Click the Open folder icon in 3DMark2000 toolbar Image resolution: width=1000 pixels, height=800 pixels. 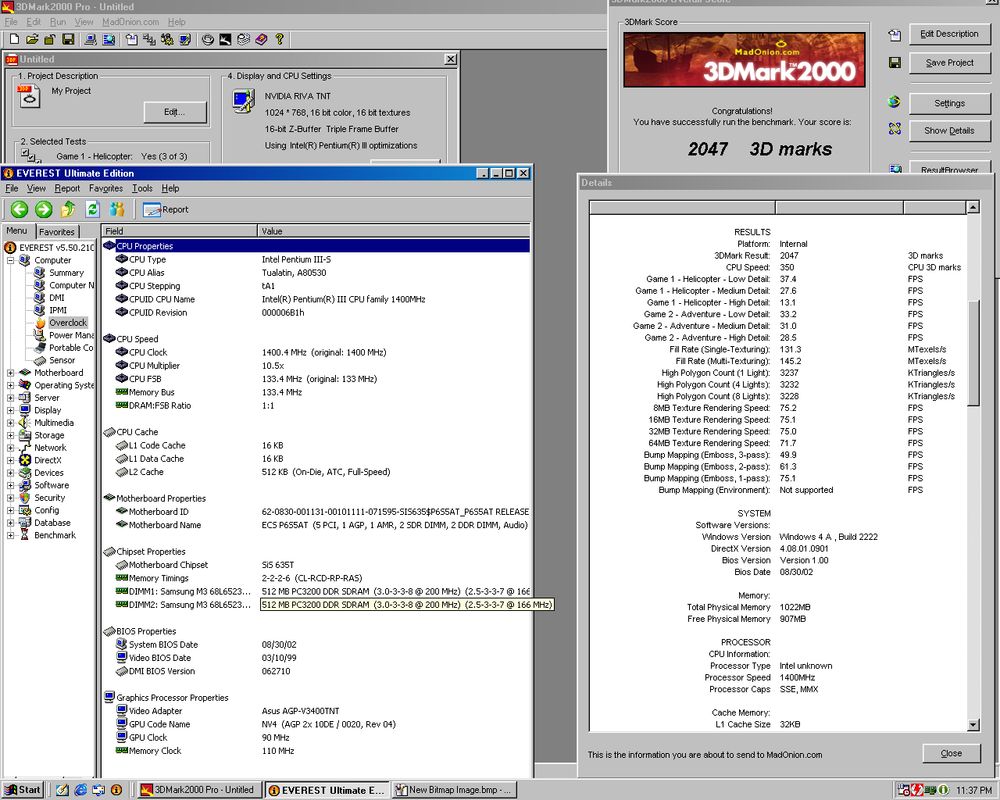[32, 40]
